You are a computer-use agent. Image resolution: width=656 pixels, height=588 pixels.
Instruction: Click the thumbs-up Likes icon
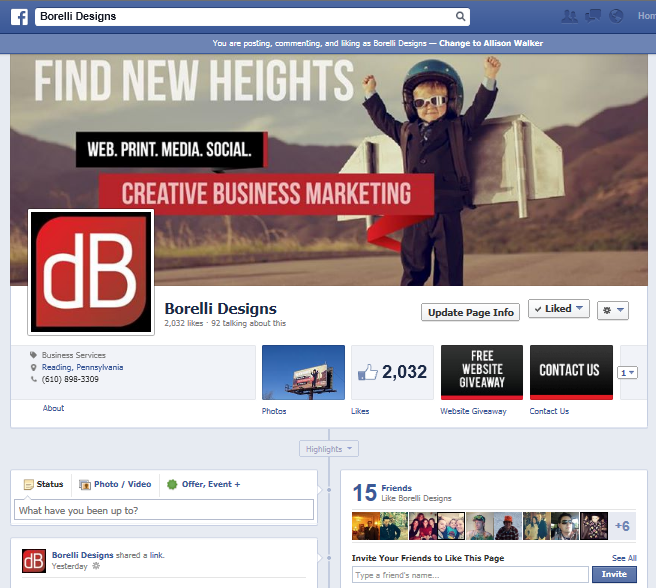click(x=367, y=372)
